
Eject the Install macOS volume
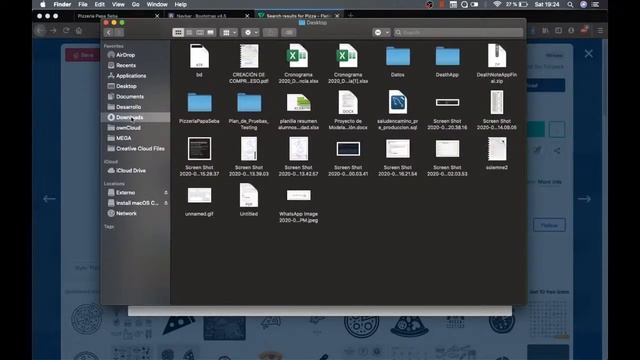click(166, 203)
